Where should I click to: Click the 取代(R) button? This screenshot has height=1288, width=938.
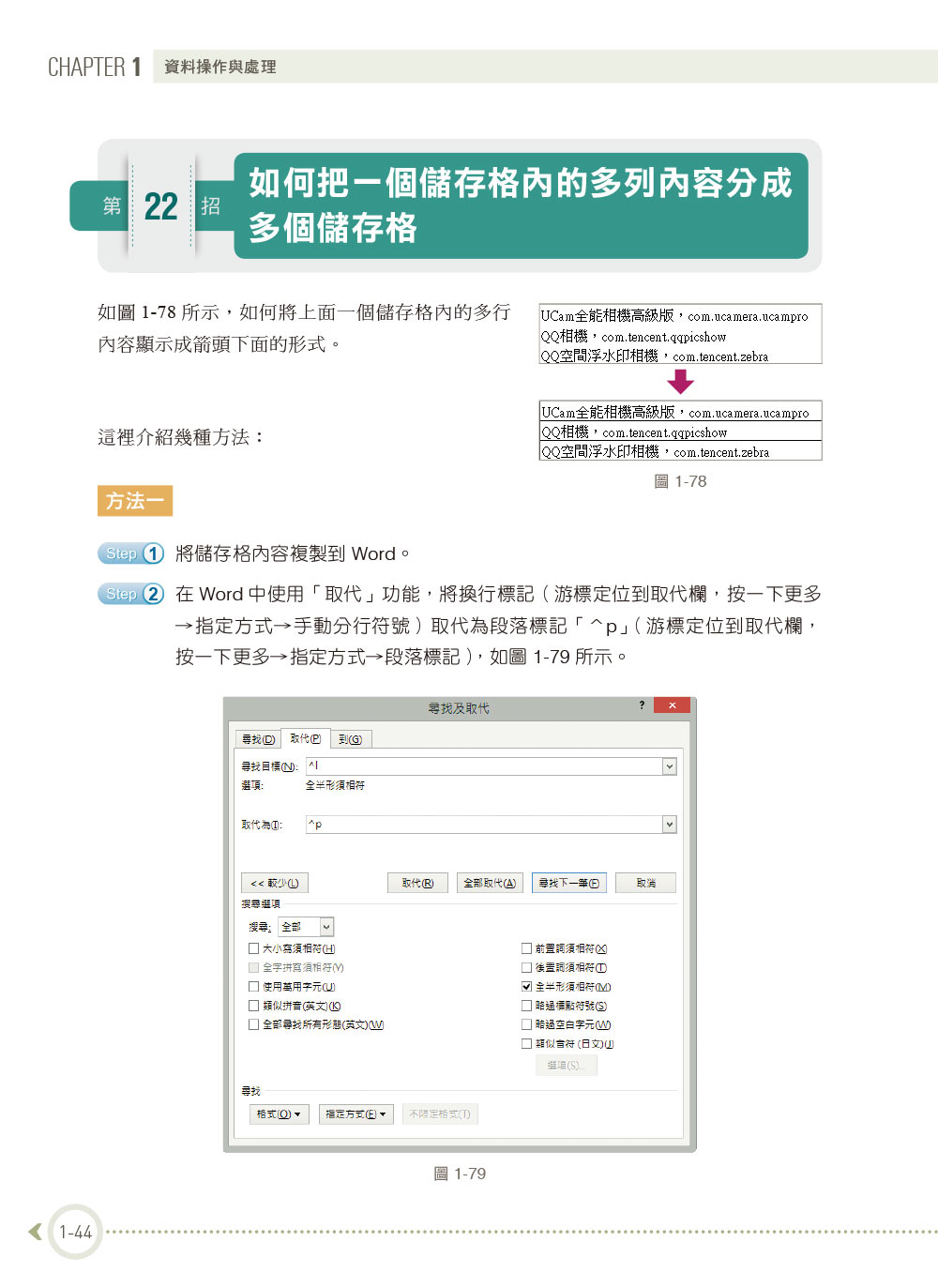point(417,883)
